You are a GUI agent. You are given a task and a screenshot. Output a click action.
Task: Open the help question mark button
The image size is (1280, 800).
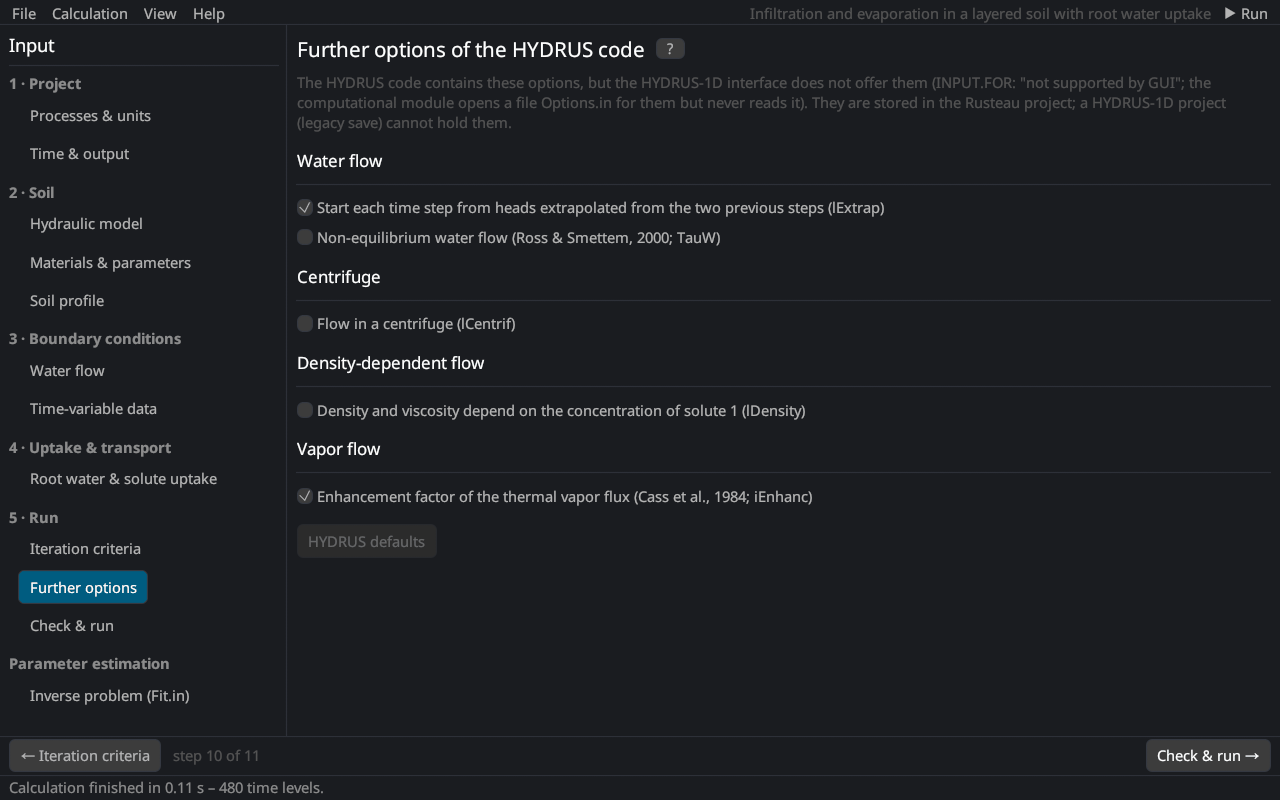pyautogui.click(x=670, y=49)
